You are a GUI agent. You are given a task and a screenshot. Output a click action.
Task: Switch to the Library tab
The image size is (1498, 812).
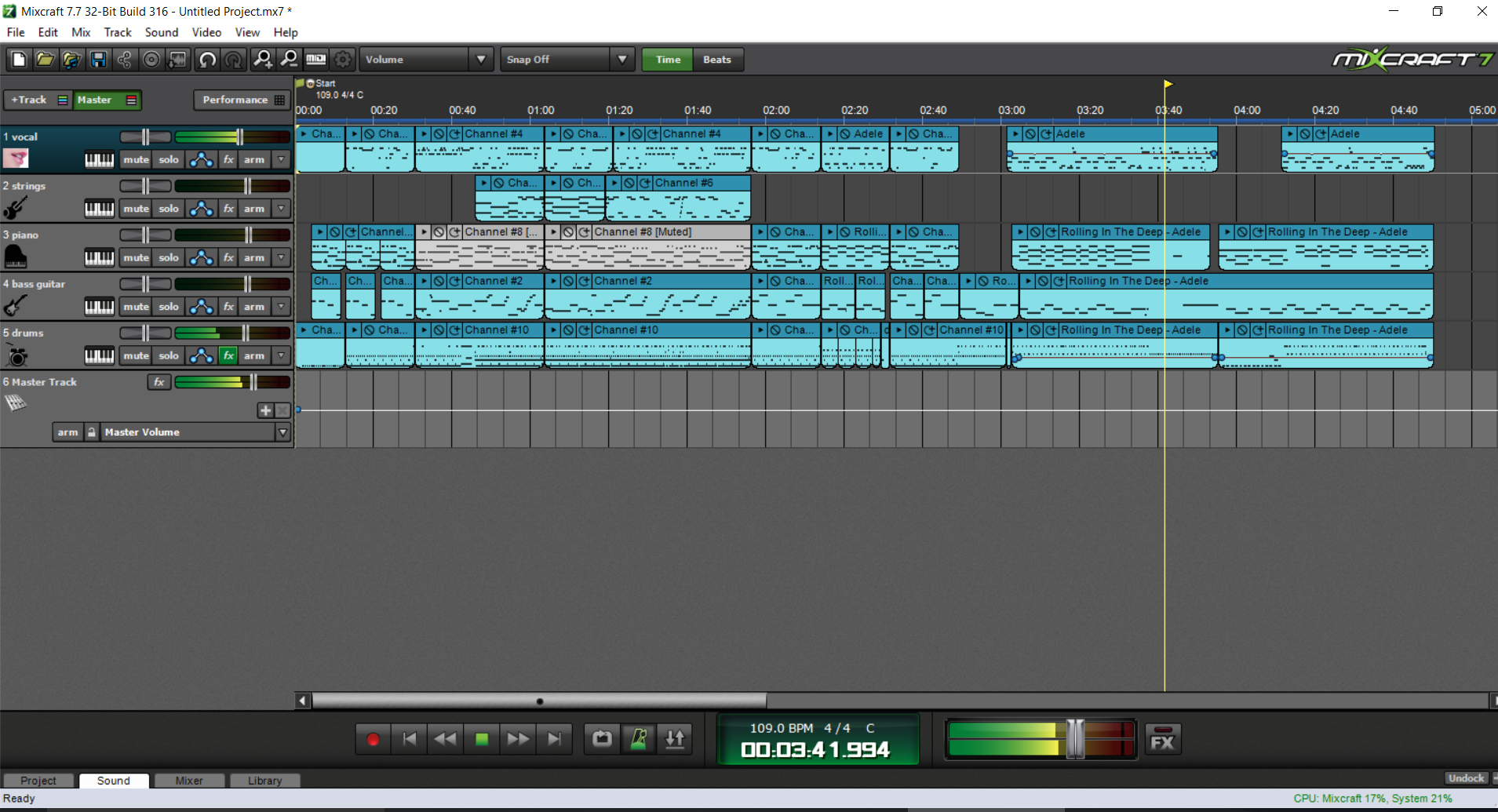point(265,781)
